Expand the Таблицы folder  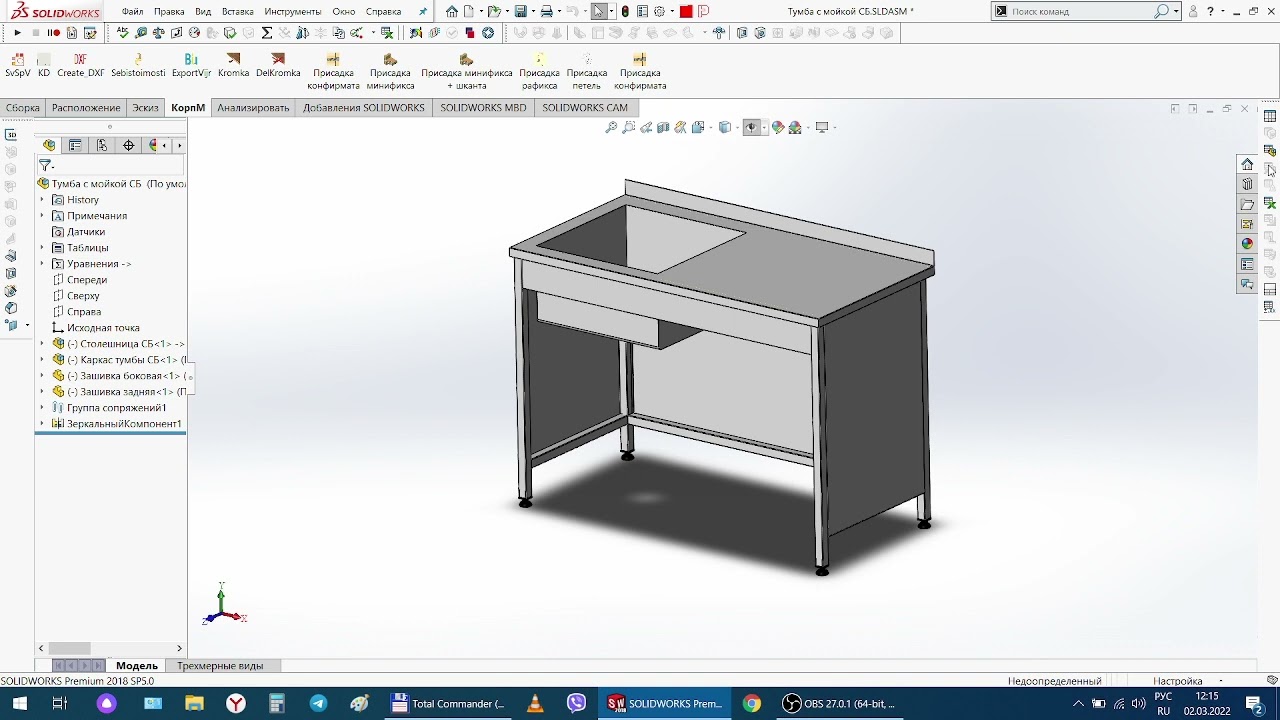point(42,248)
